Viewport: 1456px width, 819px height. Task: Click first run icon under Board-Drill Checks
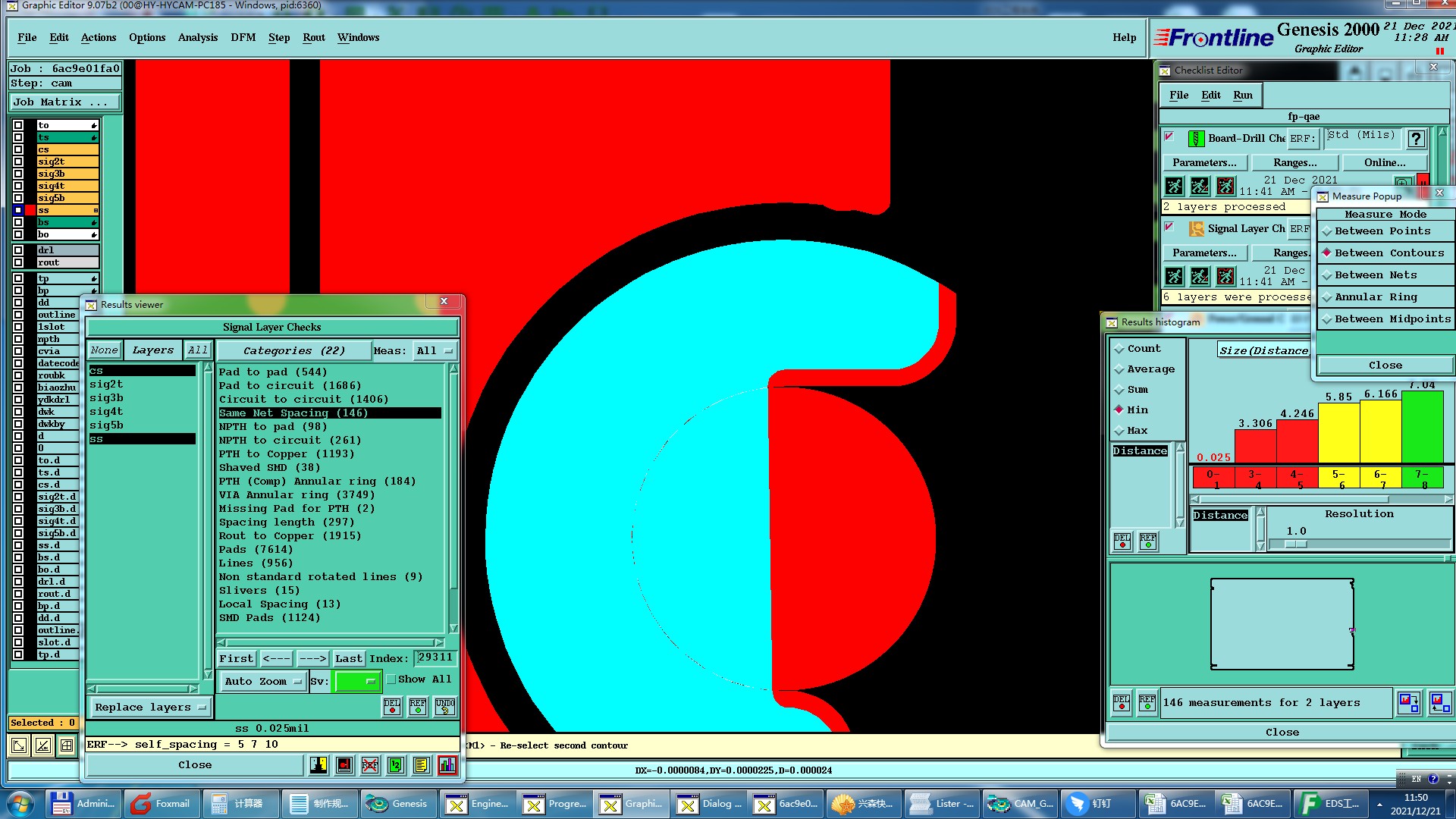[1174, 186]
